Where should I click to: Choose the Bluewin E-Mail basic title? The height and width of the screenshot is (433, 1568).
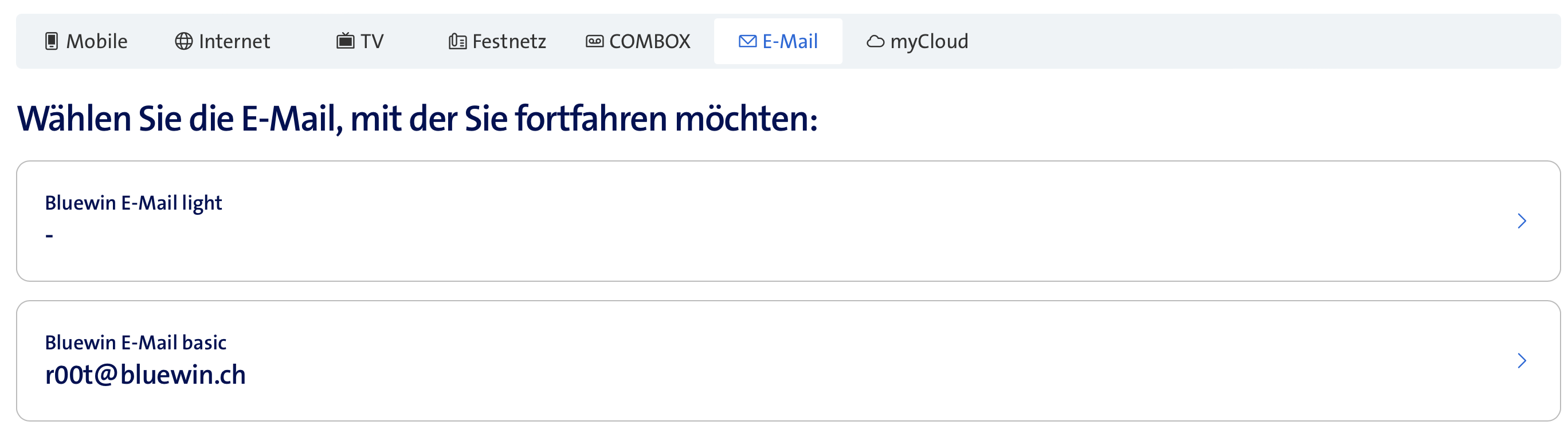point(136,343)
